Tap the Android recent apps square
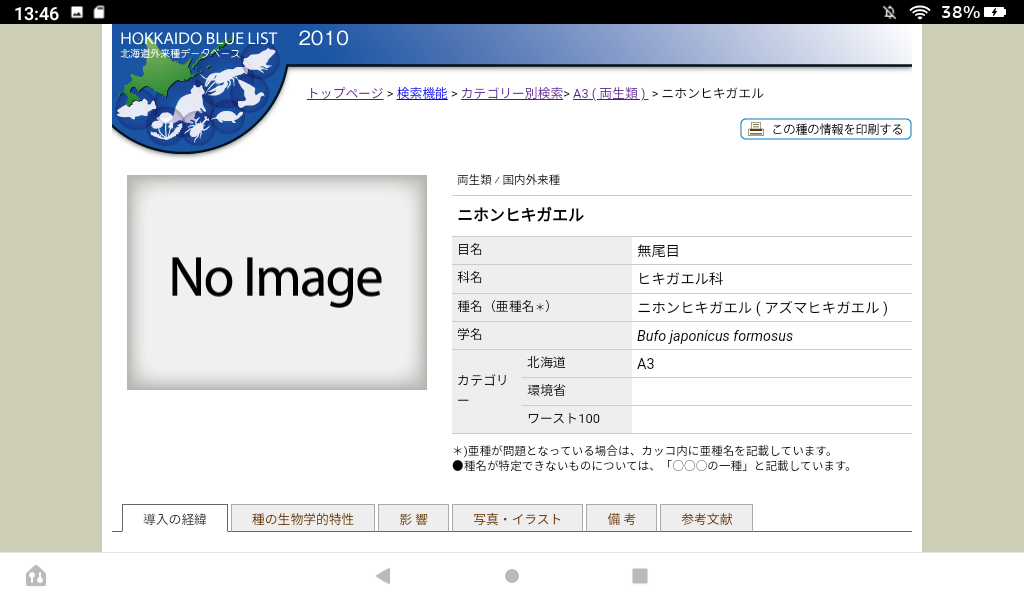1024x600 pixels. (640, 576)
